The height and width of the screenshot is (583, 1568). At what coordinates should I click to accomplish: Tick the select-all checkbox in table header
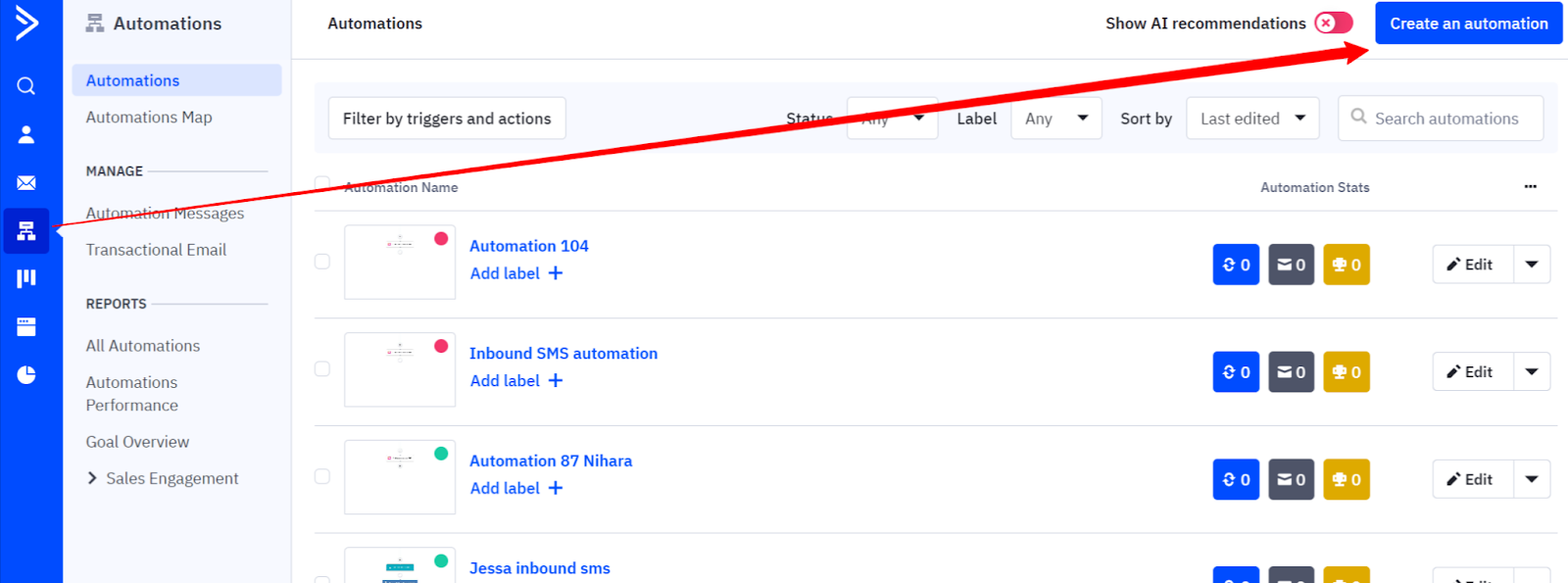point(321,182)
